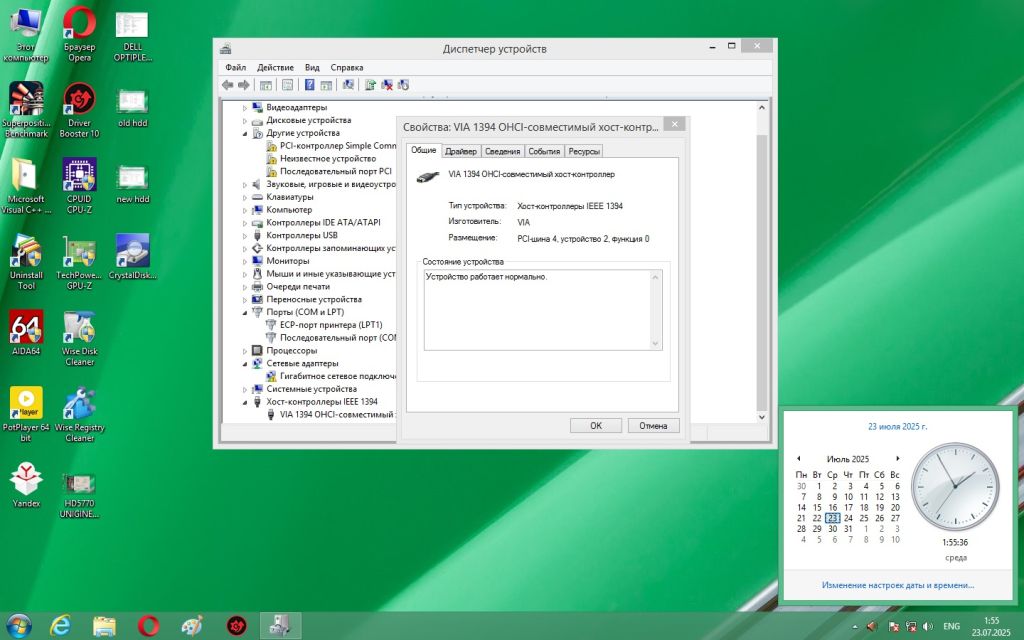Select the Yandex desktop icon
Viewport: 1024px width, 640px height.
[x=26, y=485]
